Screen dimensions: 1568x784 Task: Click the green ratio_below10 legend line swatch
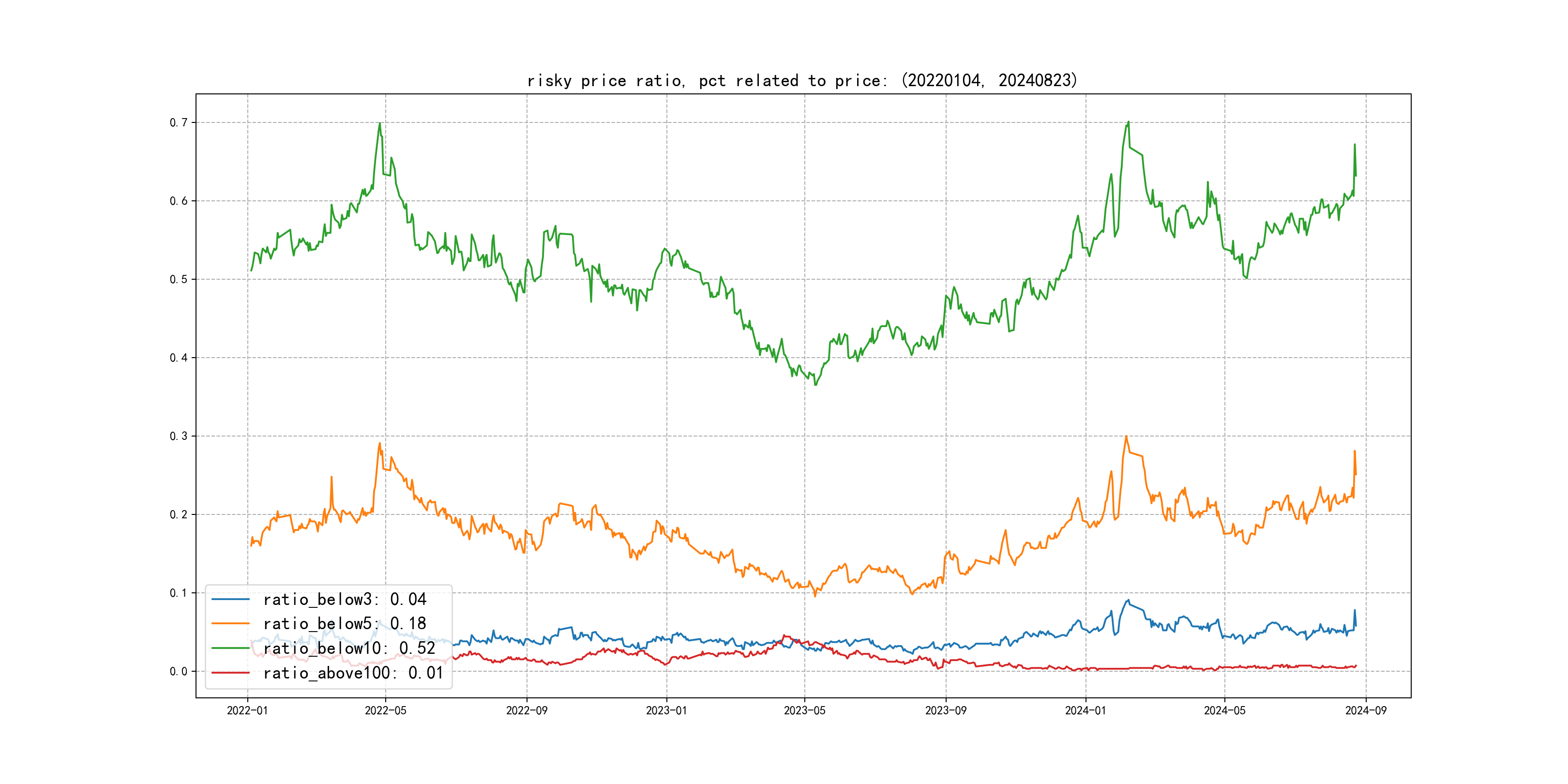click(230, 648)
